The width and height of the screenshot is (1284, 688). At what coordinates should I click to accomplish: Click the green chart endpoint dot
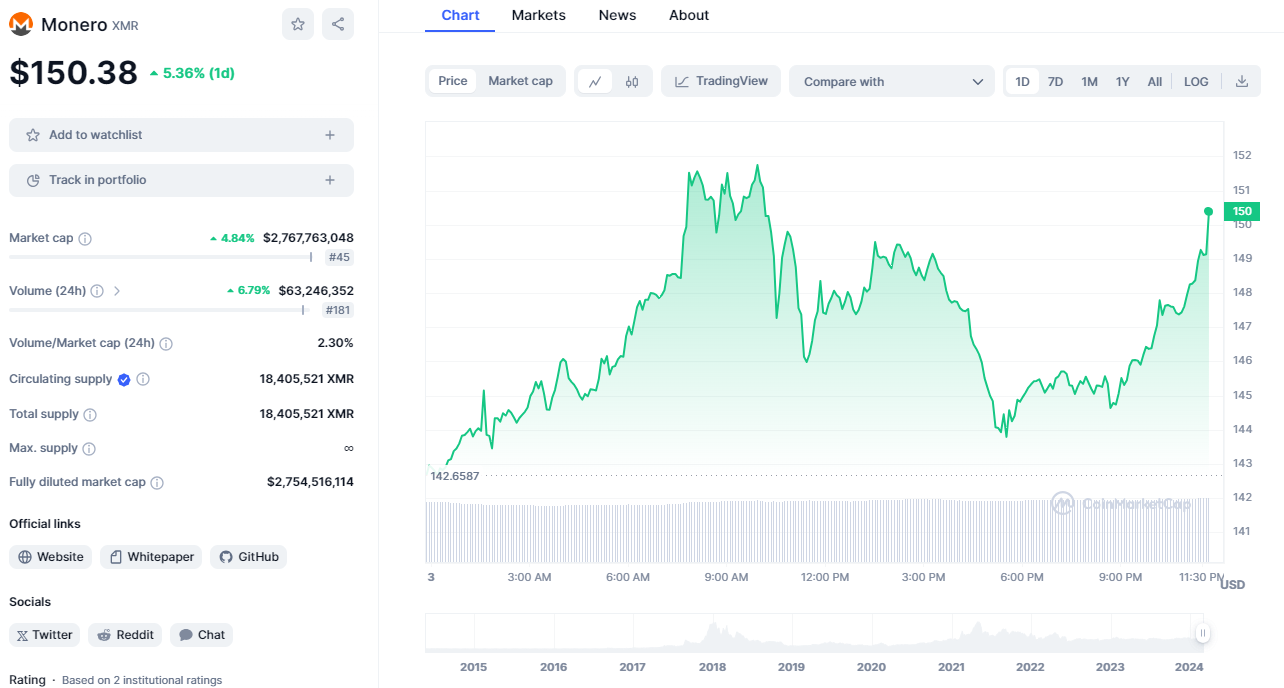point(1208,211)
